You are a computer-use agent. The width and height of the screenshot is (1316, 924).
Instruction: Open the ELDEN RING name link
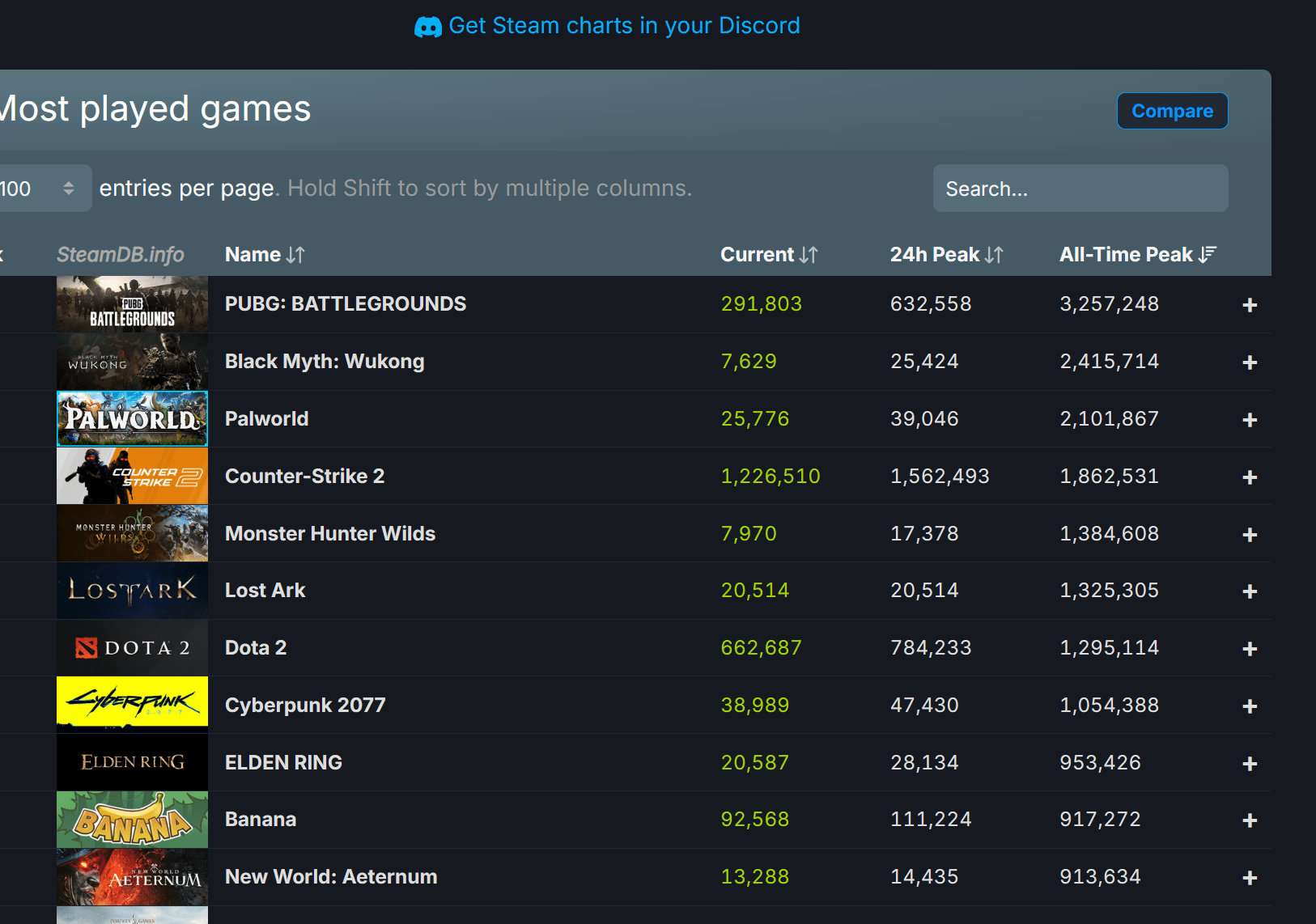point(284,763)
